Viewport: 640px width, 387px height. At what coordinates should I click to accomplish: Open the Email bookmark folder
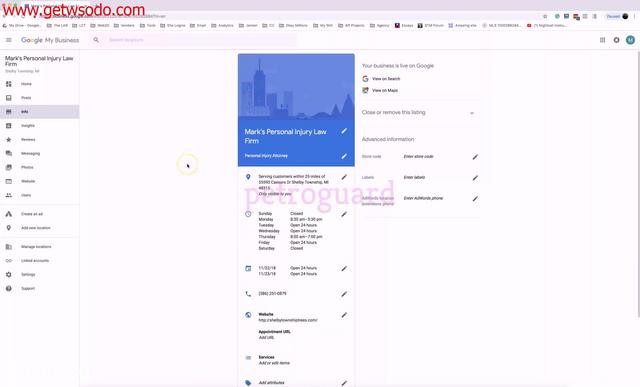pyautogui.click(x=198, y=25)
